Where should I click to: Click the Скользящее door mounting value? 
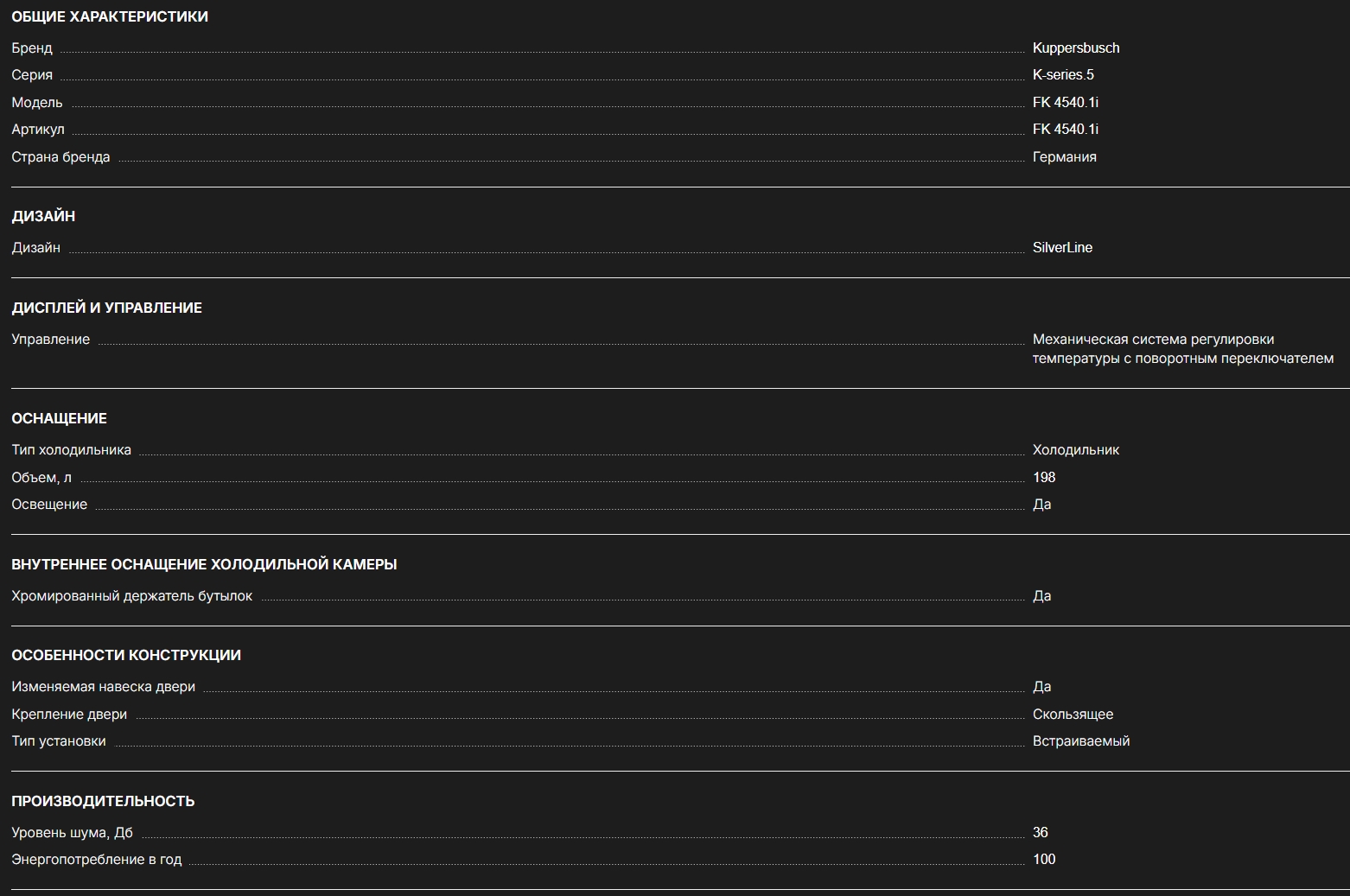coord(1073,715)
